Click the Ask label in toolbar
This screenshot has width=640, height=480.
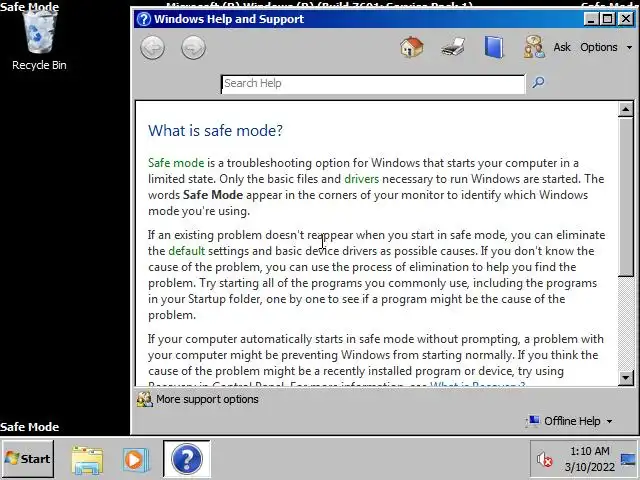(x=562, y=47)
